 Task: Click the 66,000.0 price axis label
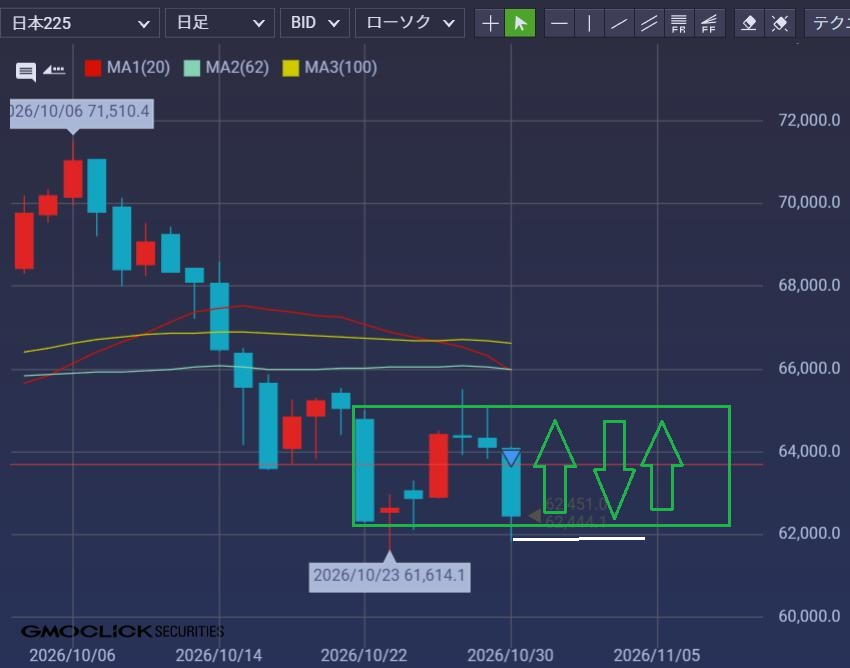click(809, 368)
